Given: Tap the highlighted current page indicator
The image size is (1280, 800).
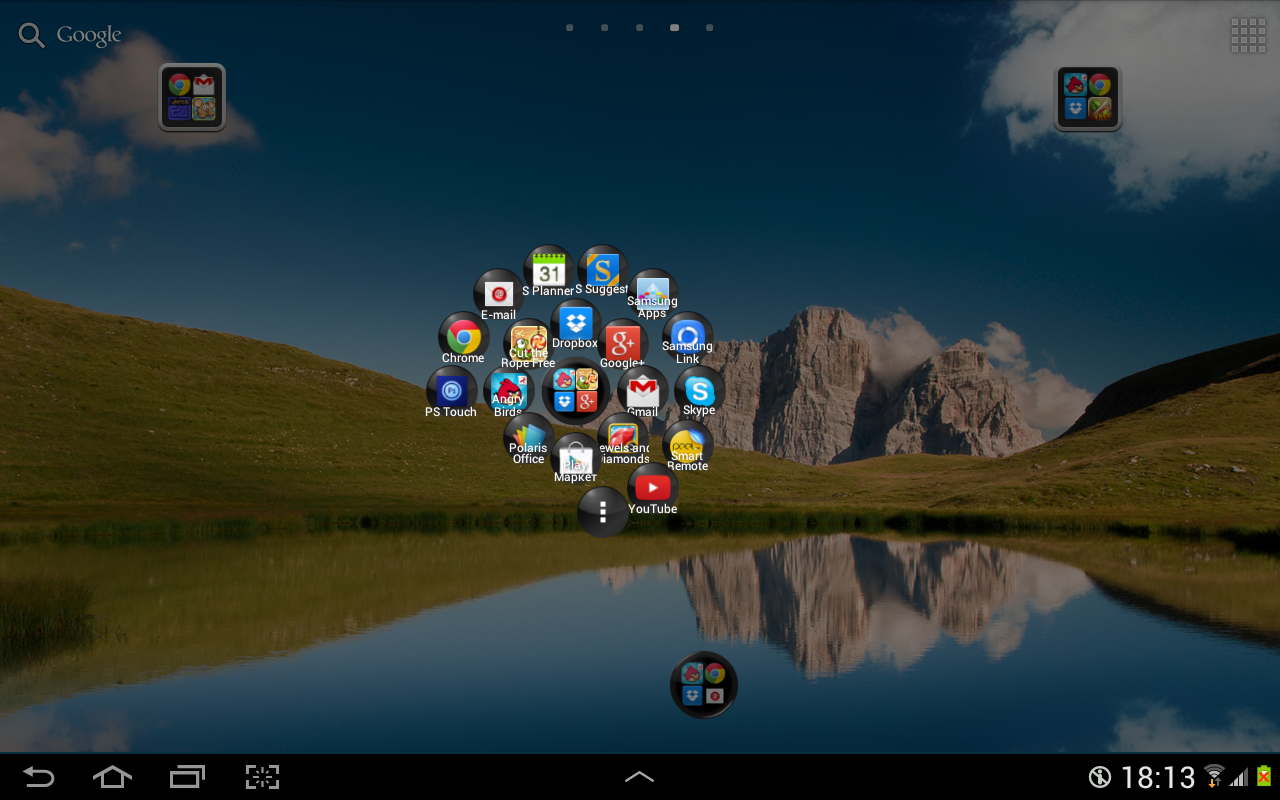Looking at the screenshot, I should tap(675, 28).
